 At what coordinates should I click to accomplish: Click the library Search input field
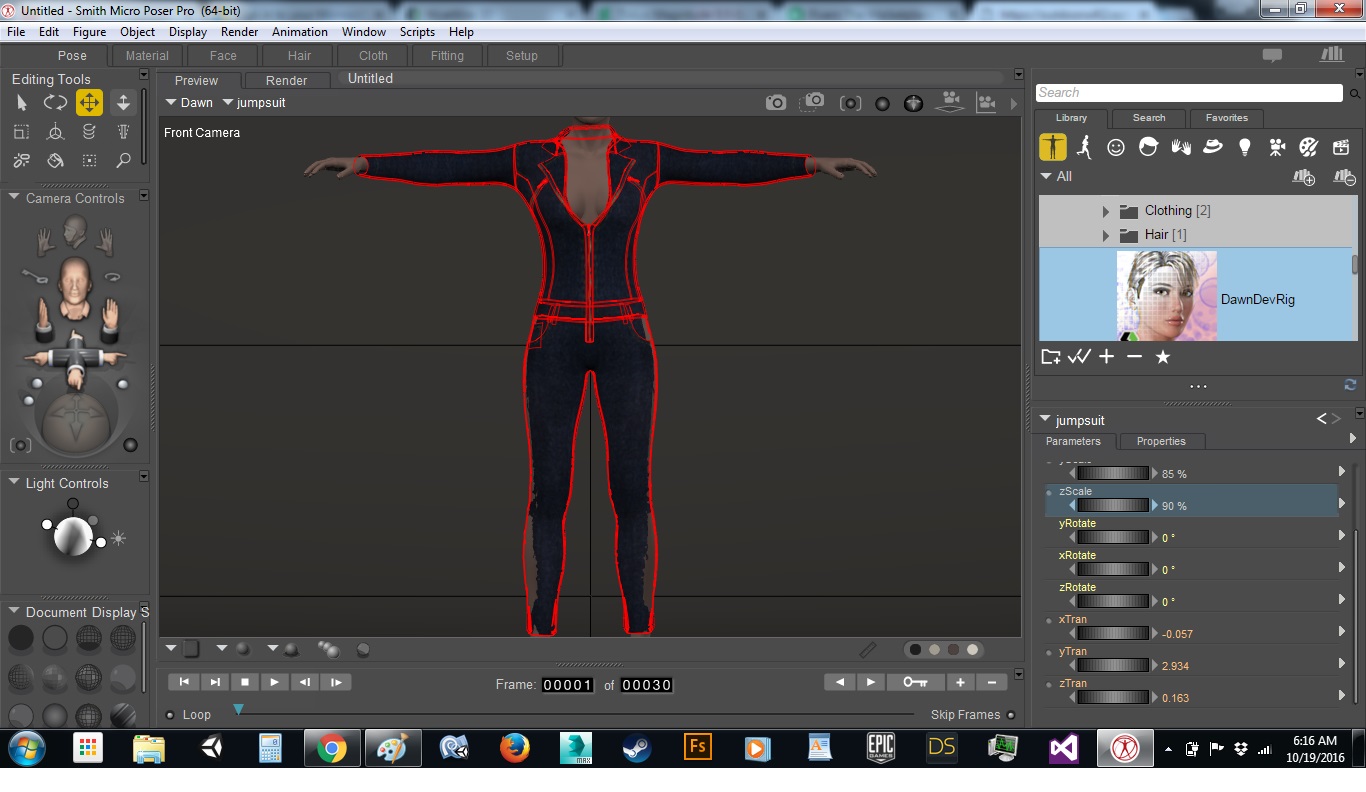pyautogui.click(x=1188, y=93)
